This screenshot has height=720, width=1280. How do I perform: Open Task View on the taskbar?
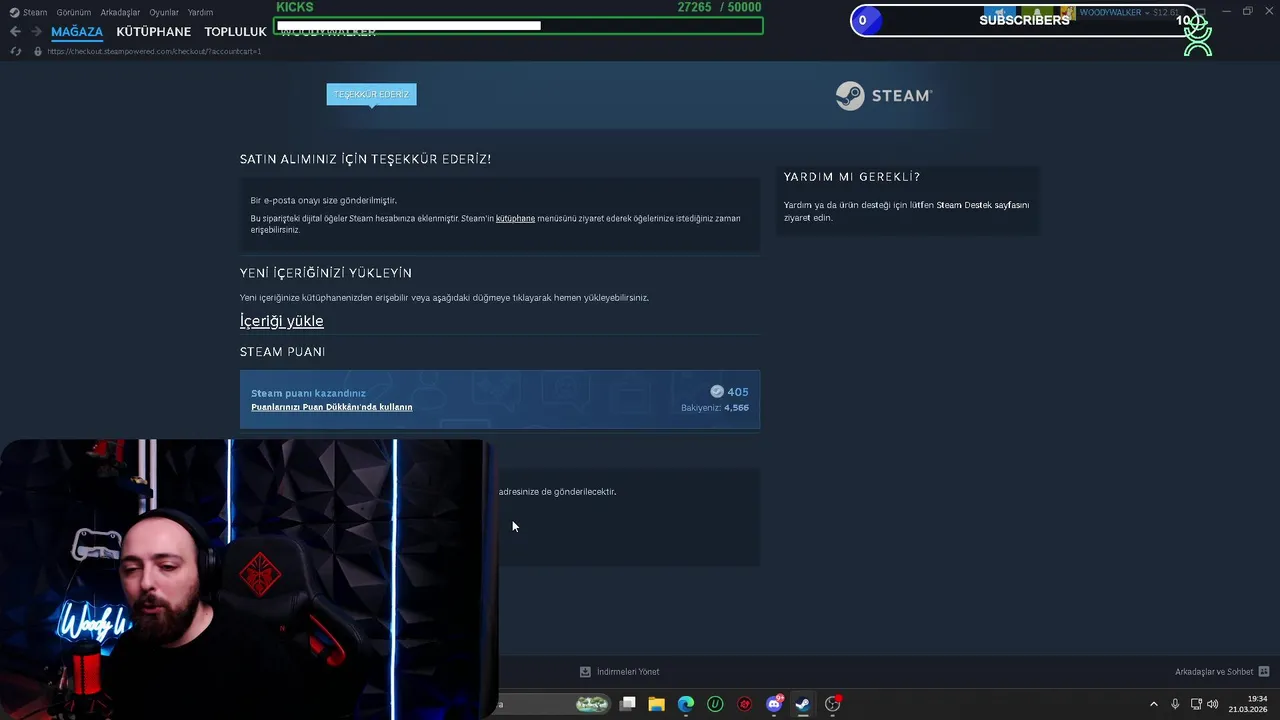(628, 704)
